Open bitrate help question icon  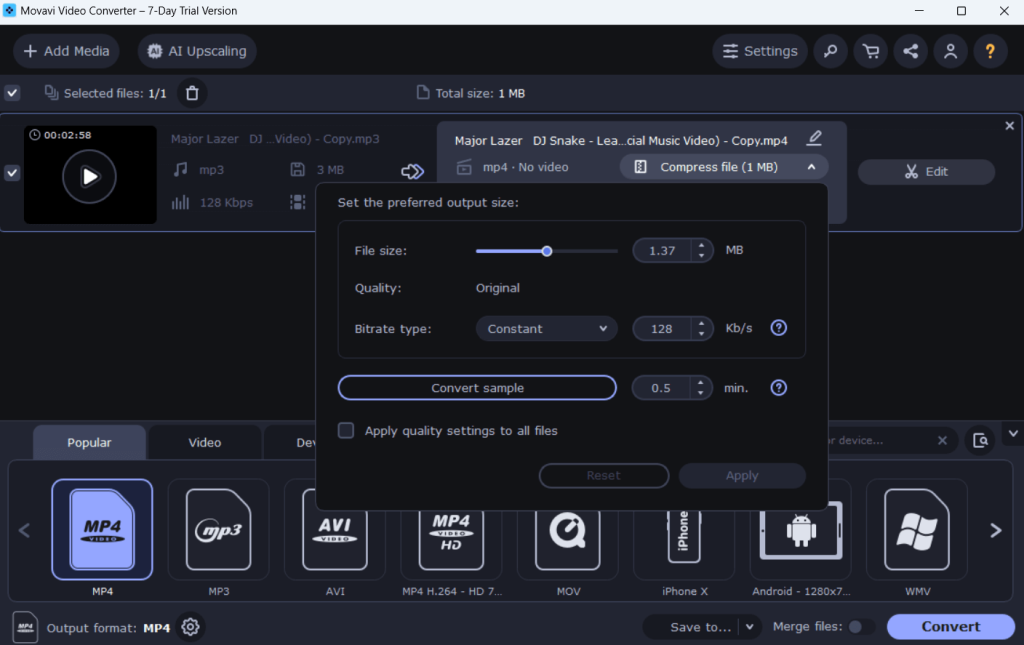tap(778, 328)
